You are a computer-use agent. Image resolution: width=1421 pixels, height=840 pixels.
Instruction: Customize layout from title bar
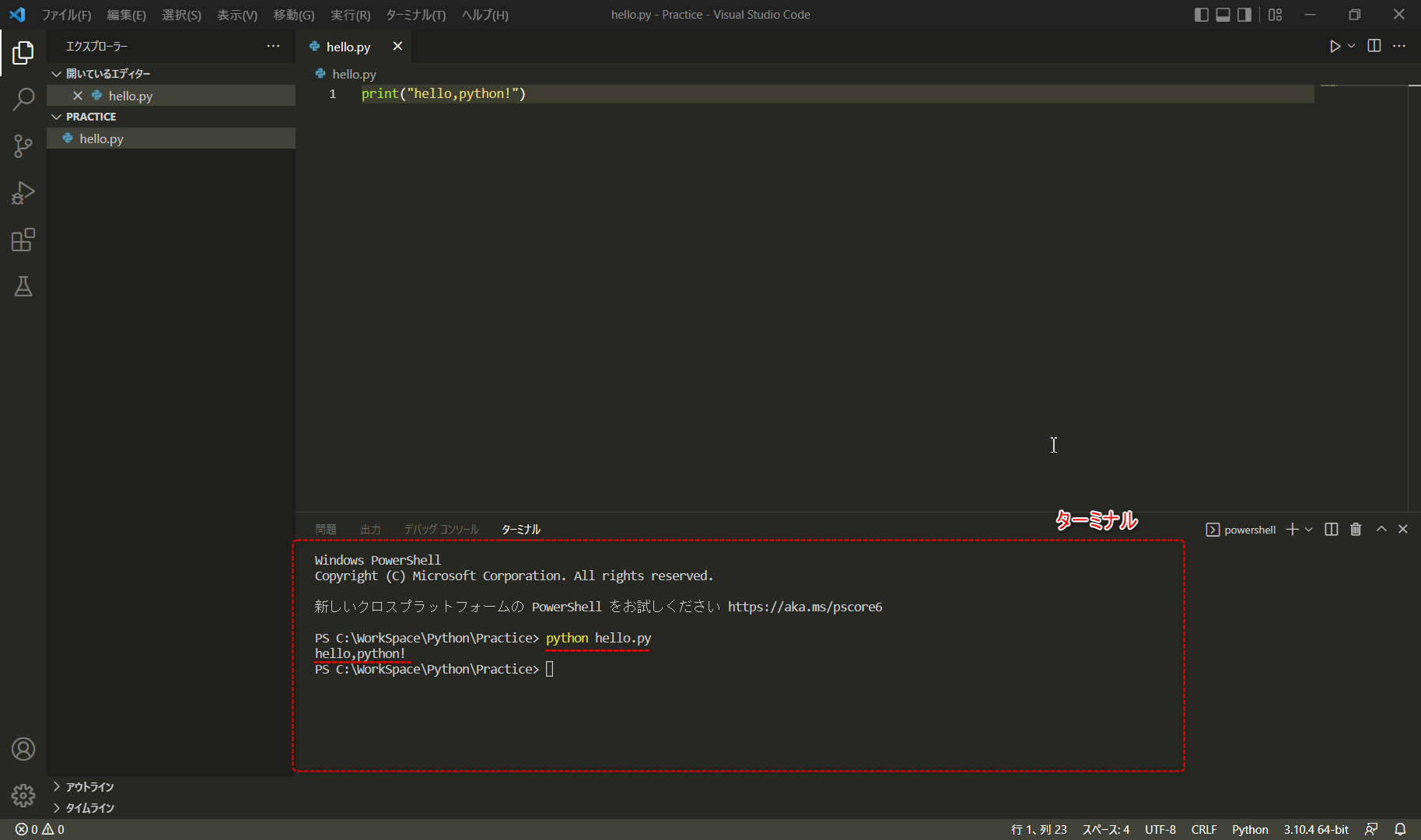(x=1276, y=15)
